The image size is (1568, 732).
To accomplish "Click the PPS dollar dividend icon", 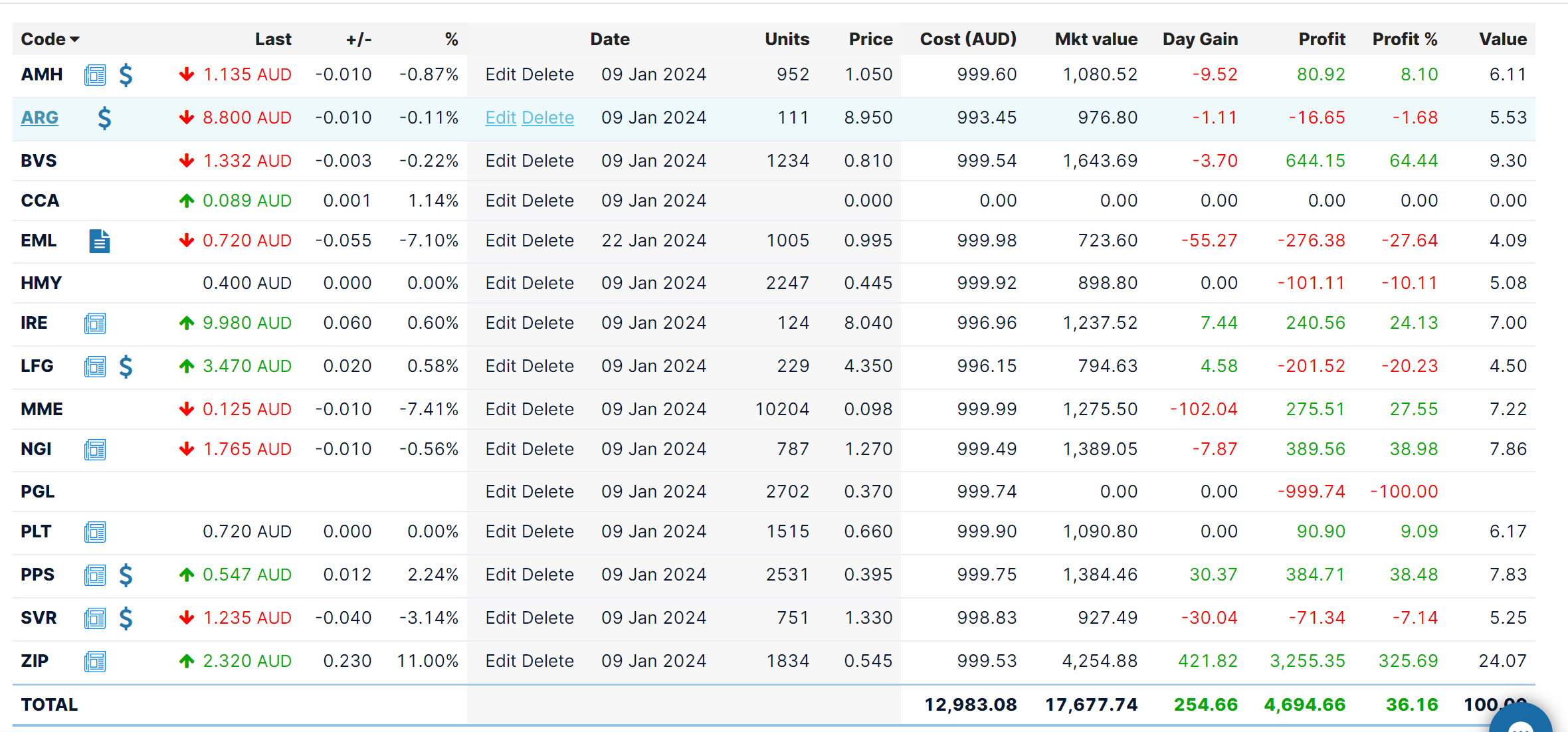I will click(x=126, y=575).
